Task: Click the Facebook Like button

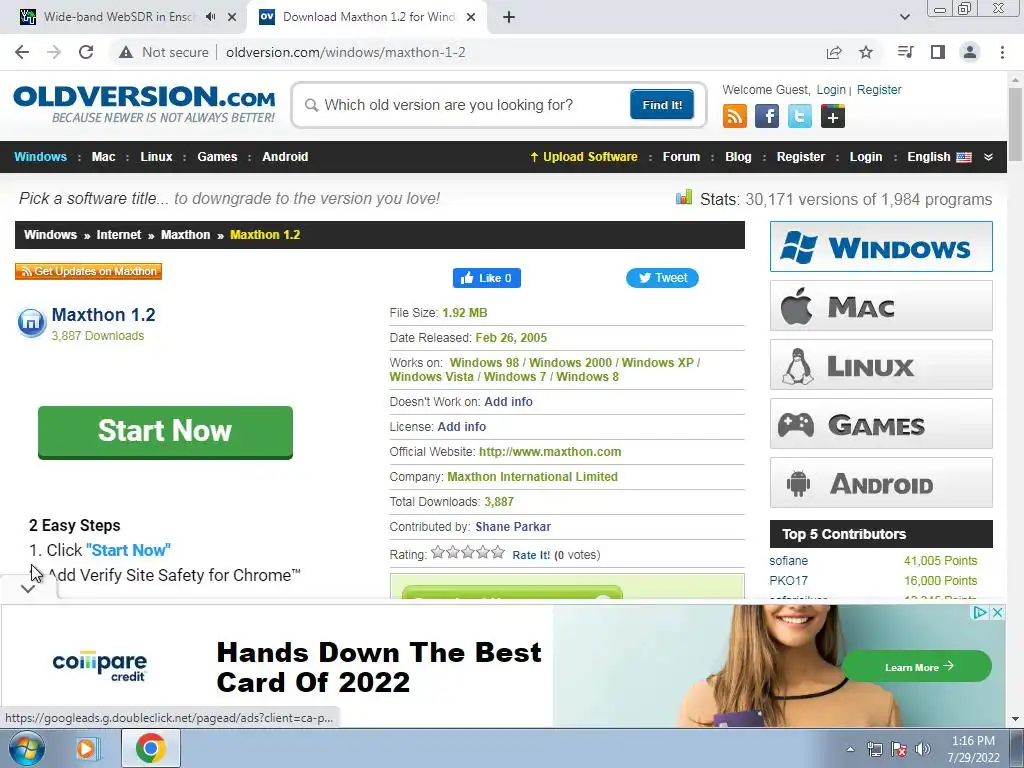Action: pyautogui.click(x=487, y=278)
